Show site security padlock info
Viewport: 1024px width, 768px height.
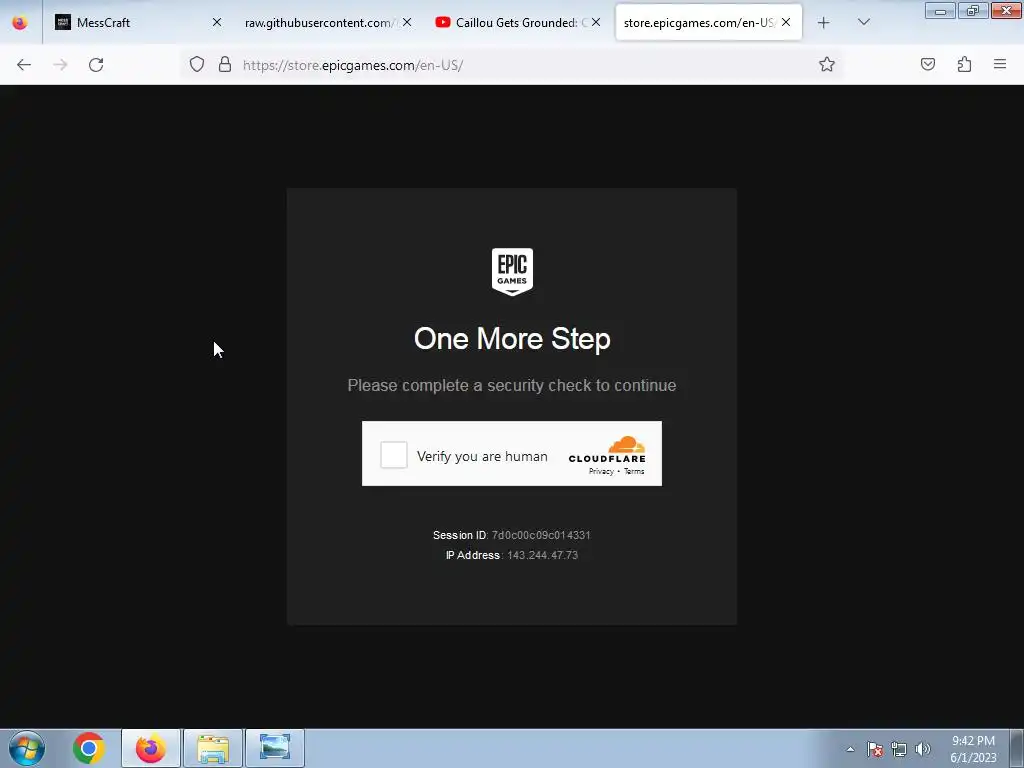coord(225,64)
